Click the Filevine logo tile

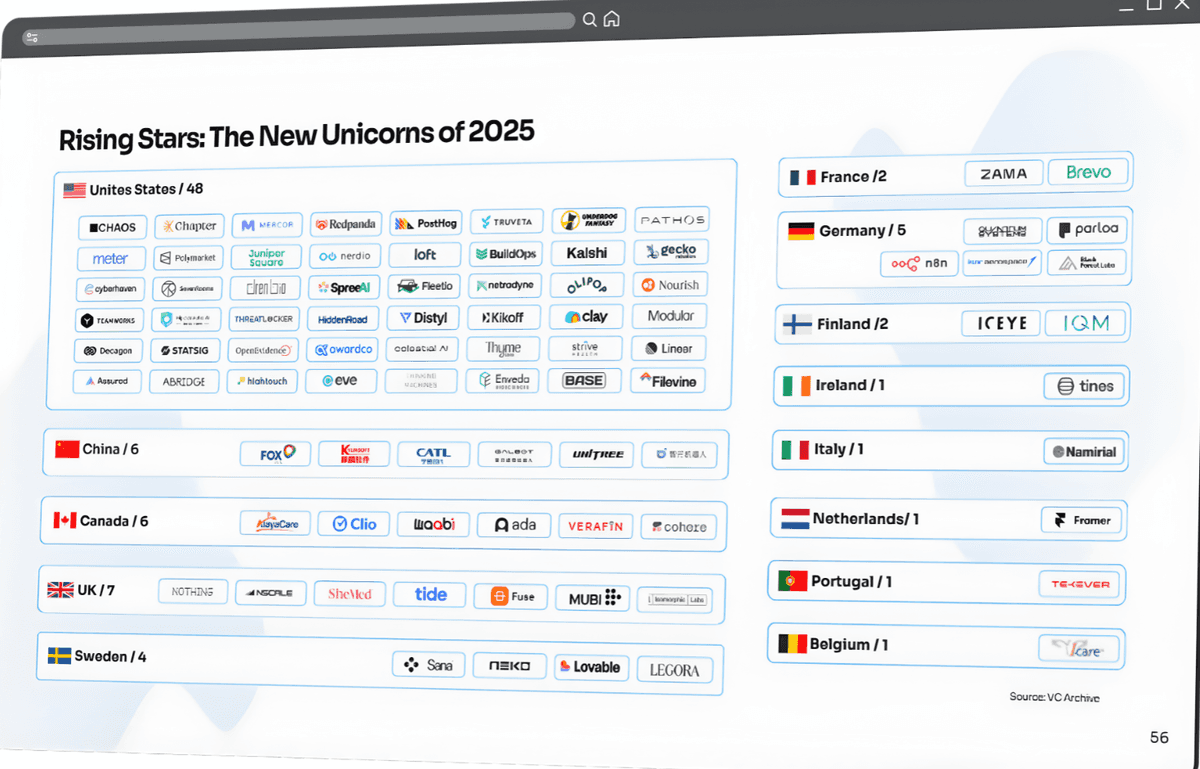point(668,380)
